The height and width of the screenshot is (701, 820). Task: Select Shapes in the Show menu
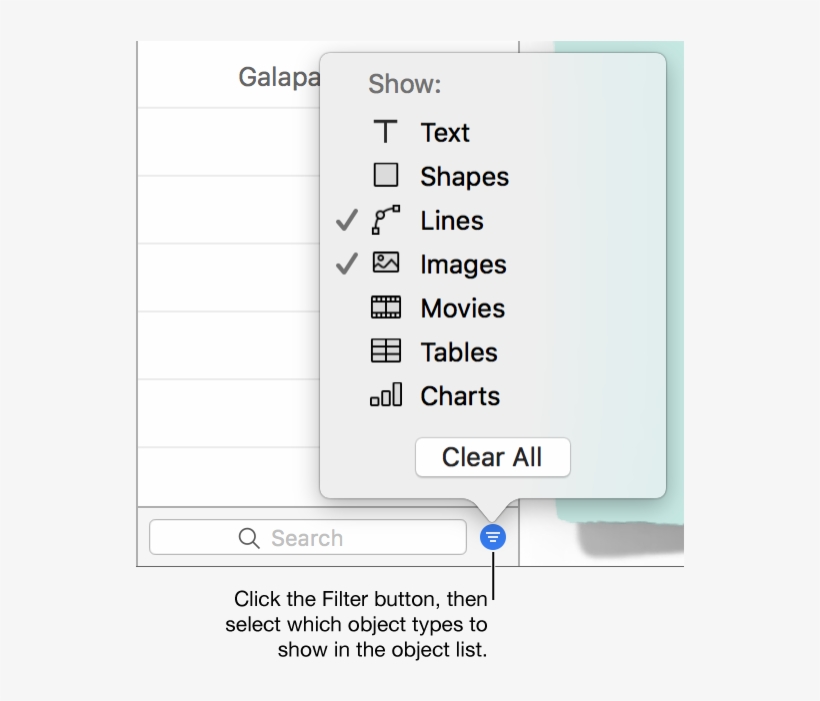[x=465, y=175]
